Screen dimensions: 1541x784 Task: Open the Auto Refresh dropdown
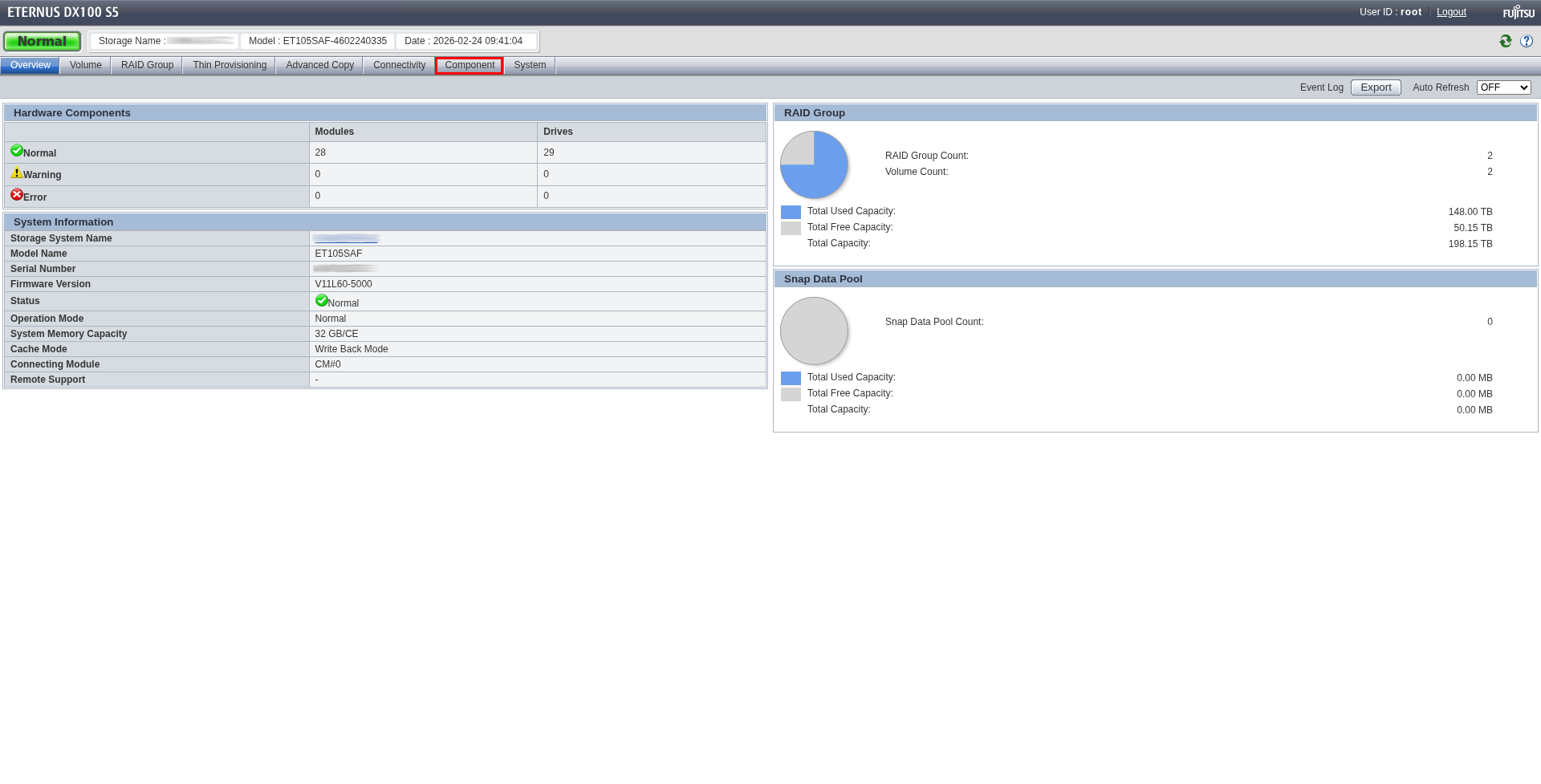(x=1503, y=87)
